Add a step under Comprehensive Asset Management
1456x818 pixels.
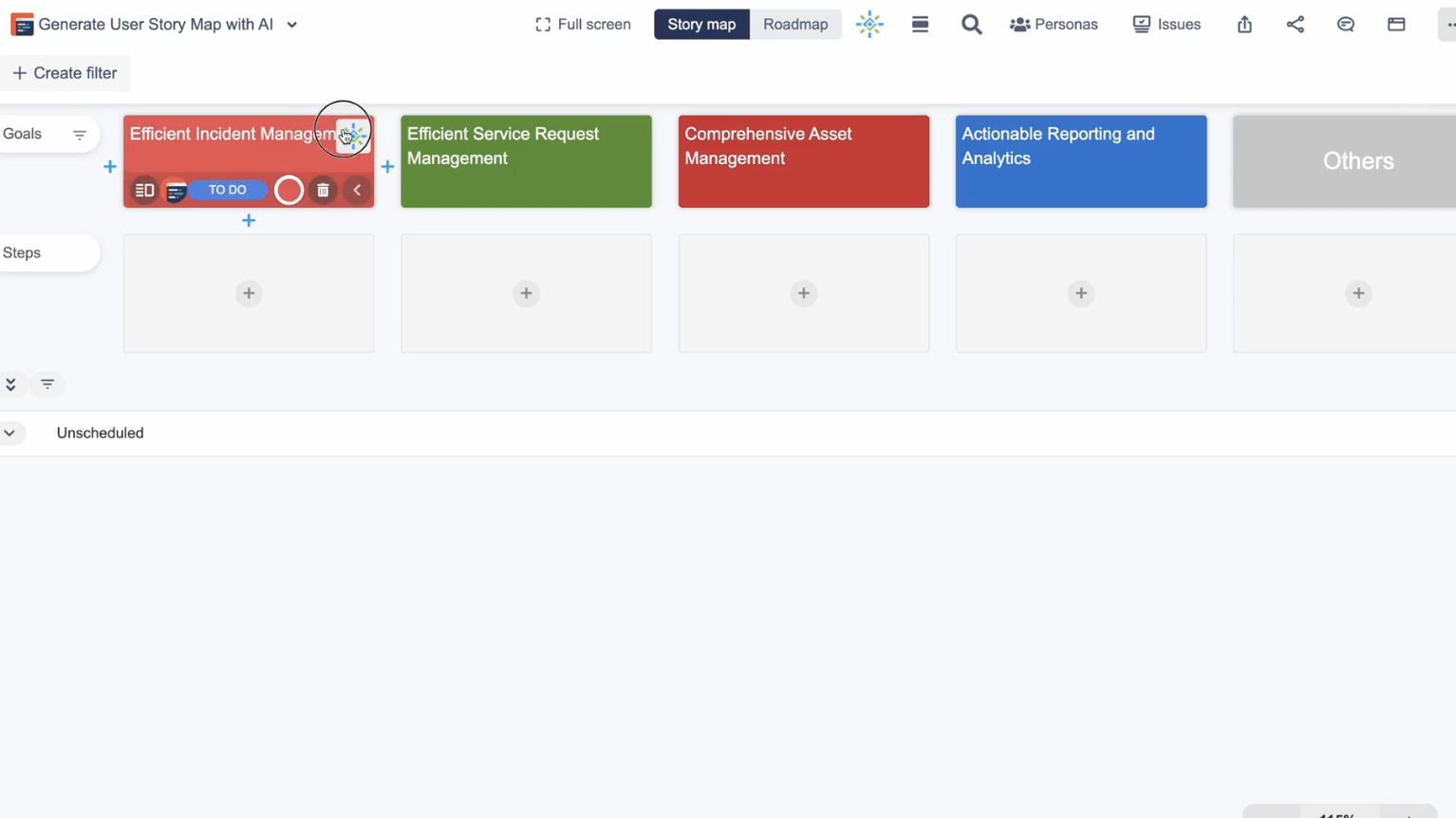[803, 293]
